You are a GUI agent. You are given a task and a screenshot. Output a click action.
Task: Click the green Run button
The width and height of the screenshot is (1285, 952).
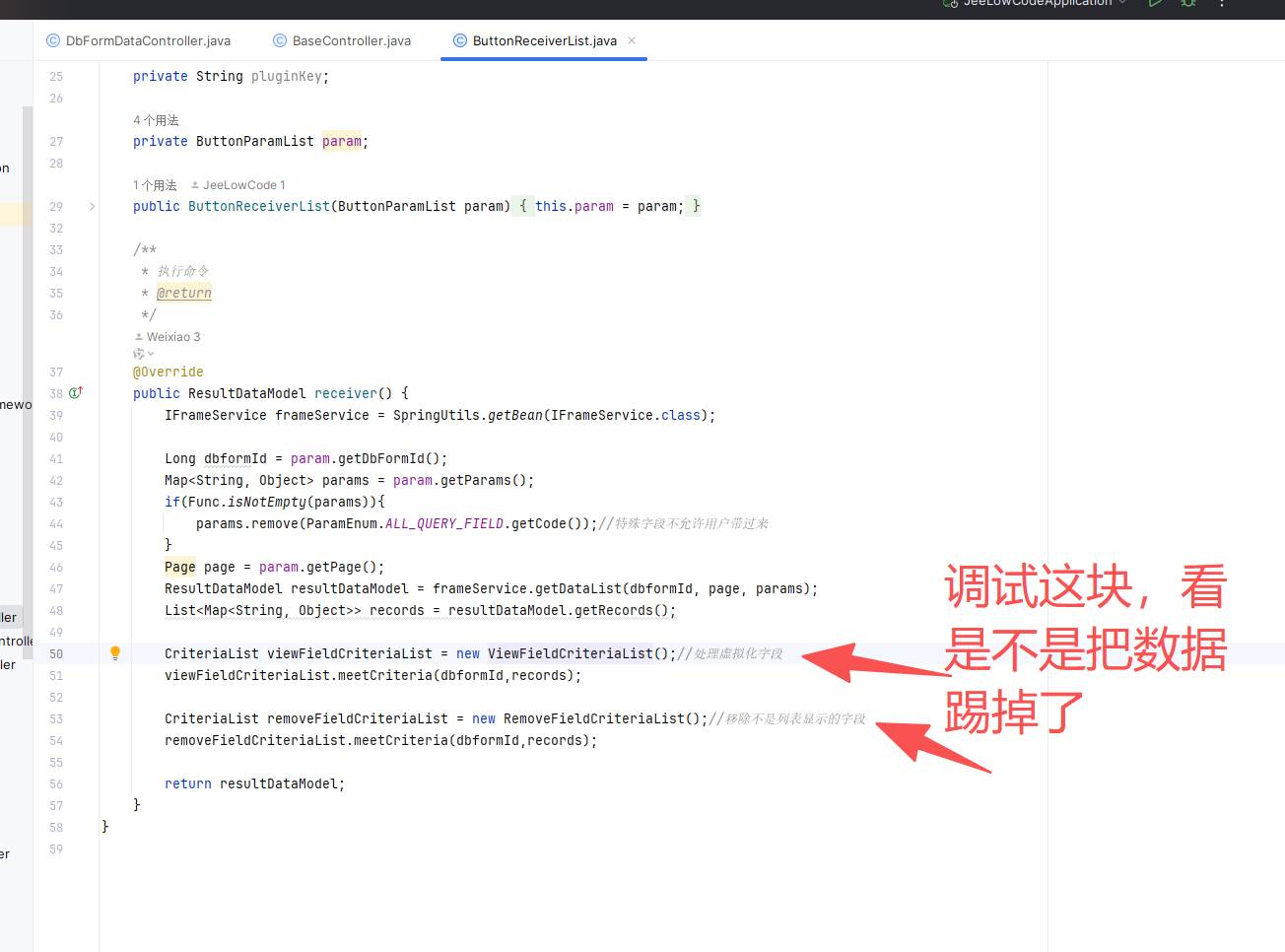(x=1155, y=4)
